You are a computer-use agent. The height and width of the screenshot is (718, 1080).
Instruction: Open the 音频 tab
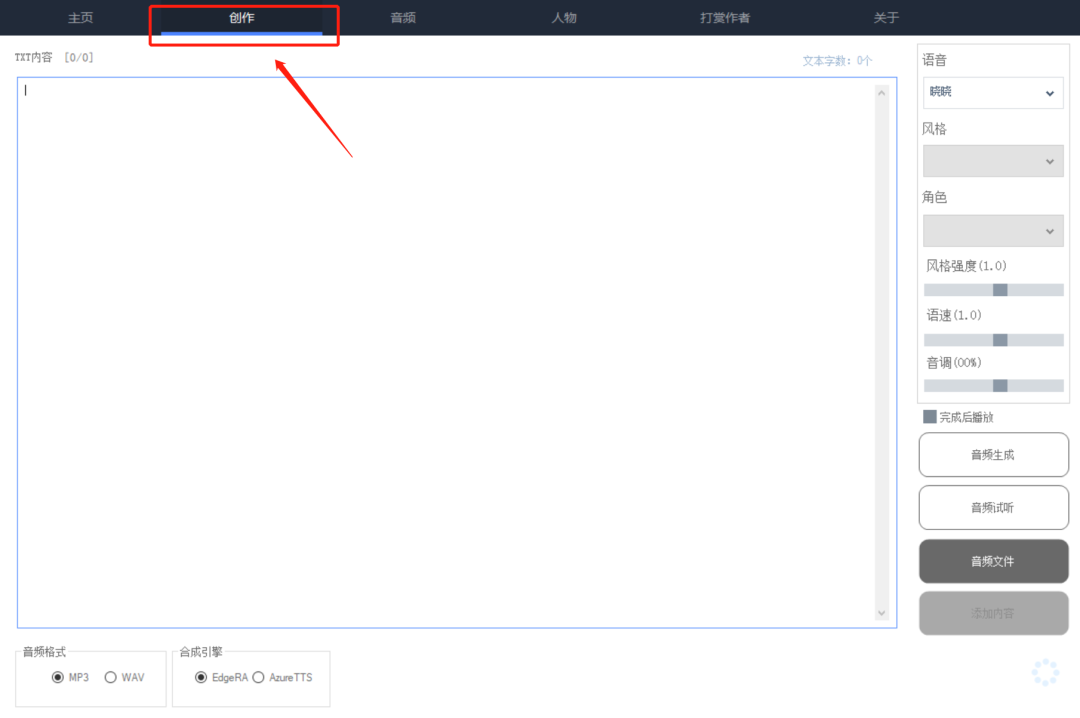click(x=403, y=18)
